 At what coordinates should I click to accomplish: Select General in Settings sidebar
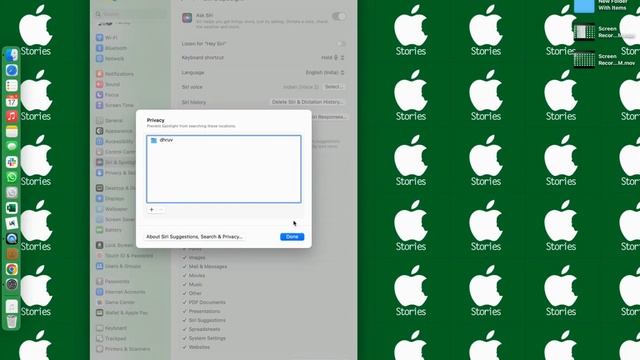[109, 121]
